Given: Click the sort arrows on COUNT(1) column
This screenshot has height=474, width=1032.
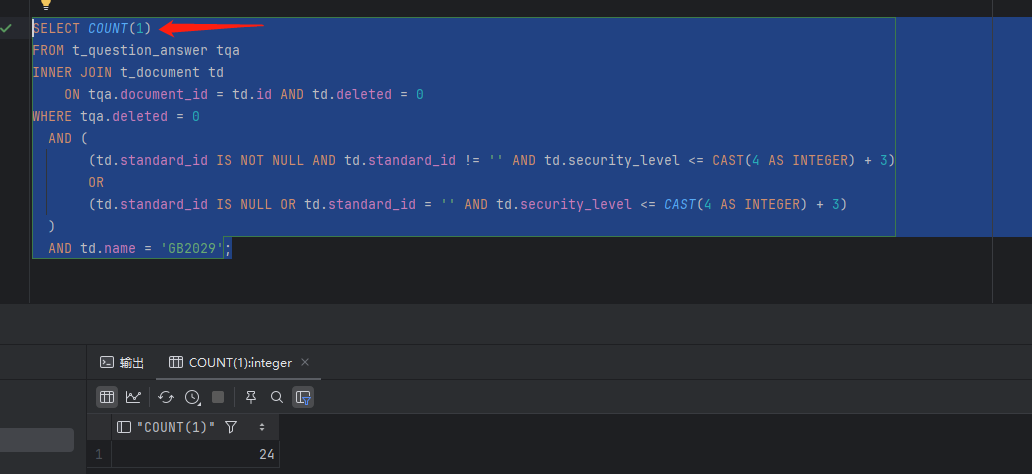Looking at the screenshot, I should point(262,427).
